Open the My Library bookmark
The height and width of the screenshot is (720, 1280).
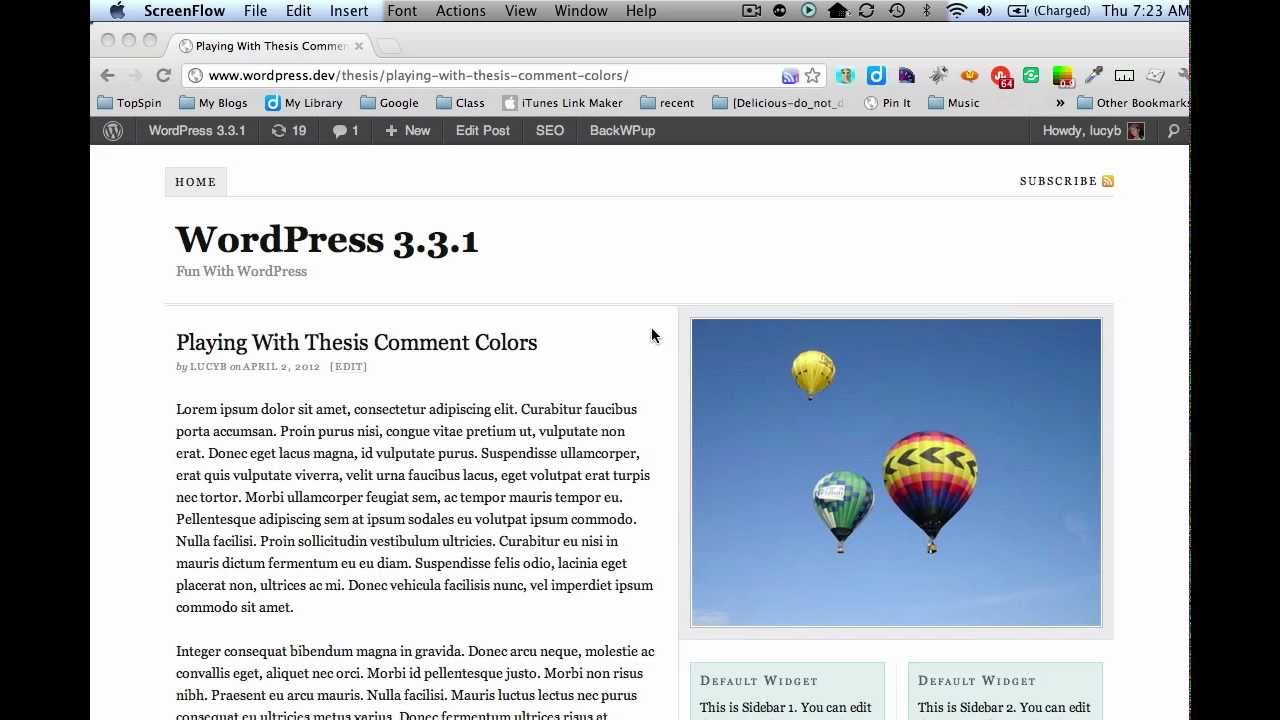click(x=304, y=102)
